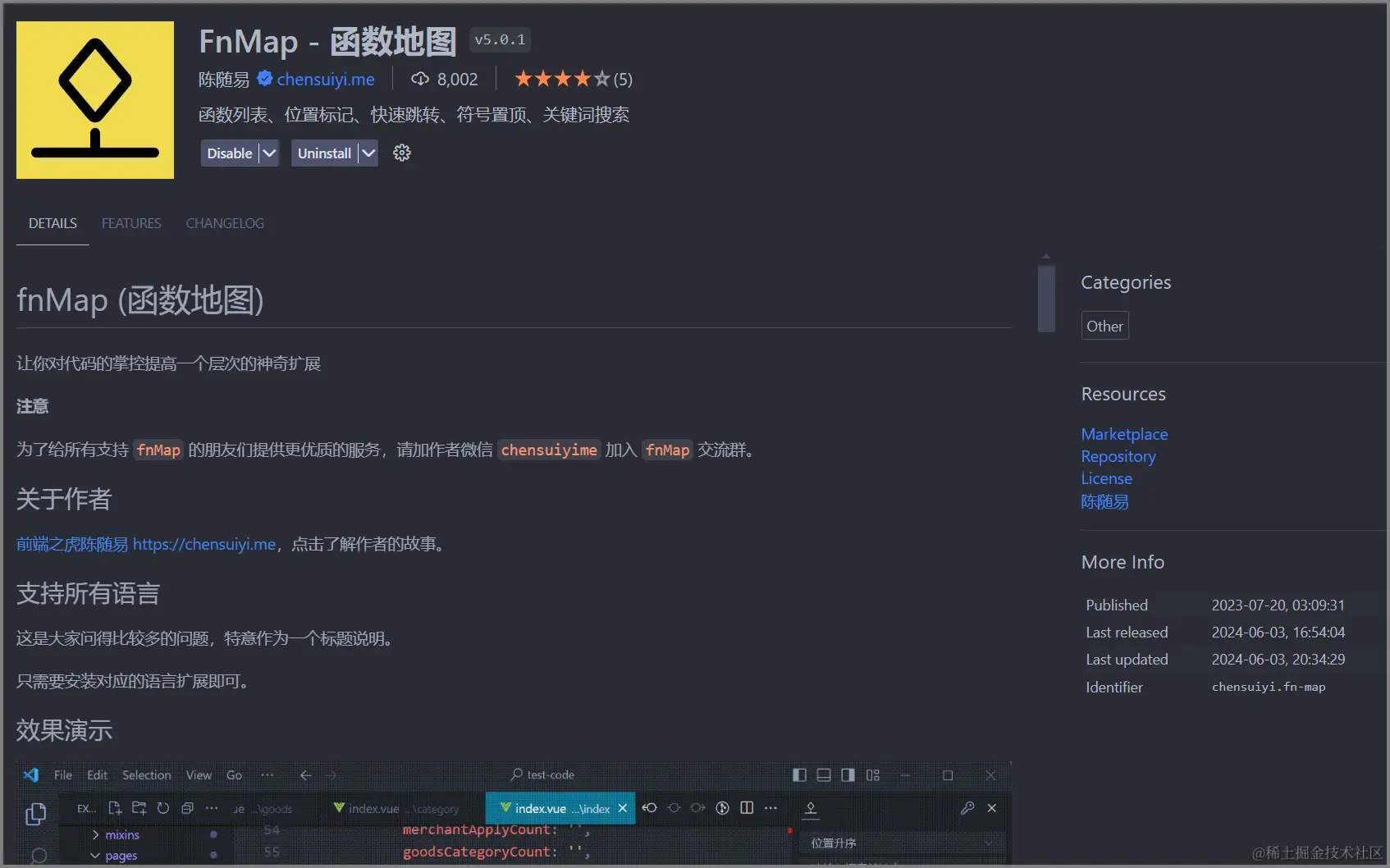Click the refresh explorer icon in demo image
Screen dimensions: 1390x868
pos(163,808)
